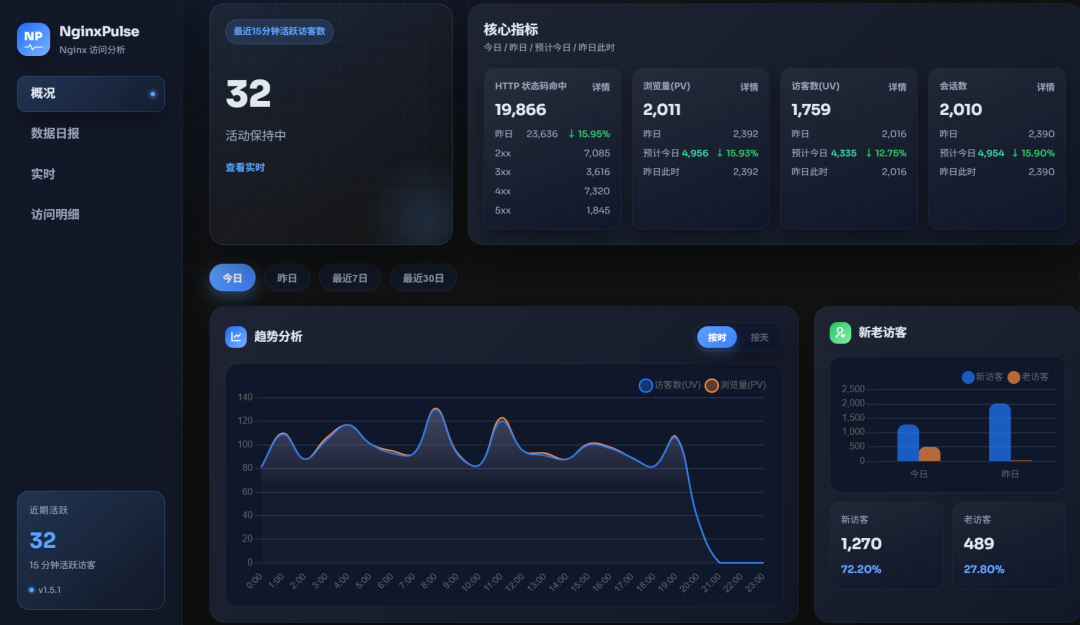Click today's orange returning visitors bar
1080x625 pixels.
(930, 454)
